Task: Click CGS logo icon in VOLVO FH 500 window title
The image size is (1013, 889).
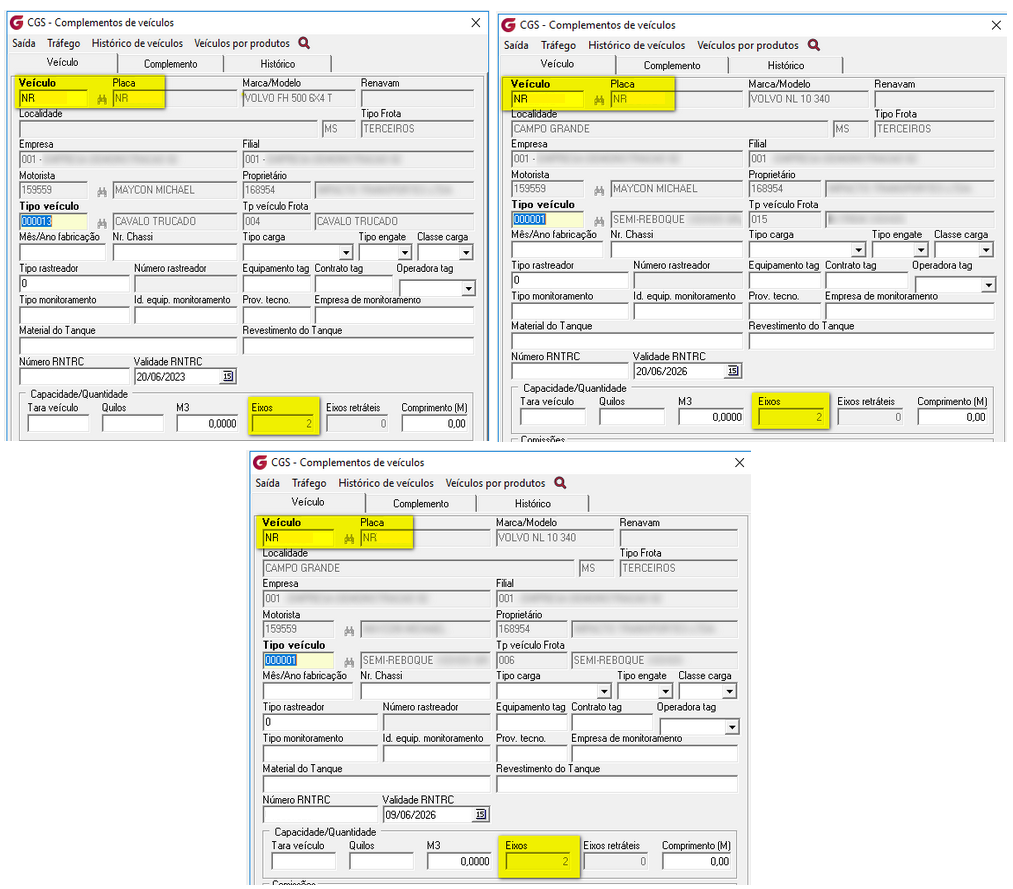Action: pos(16,23)
